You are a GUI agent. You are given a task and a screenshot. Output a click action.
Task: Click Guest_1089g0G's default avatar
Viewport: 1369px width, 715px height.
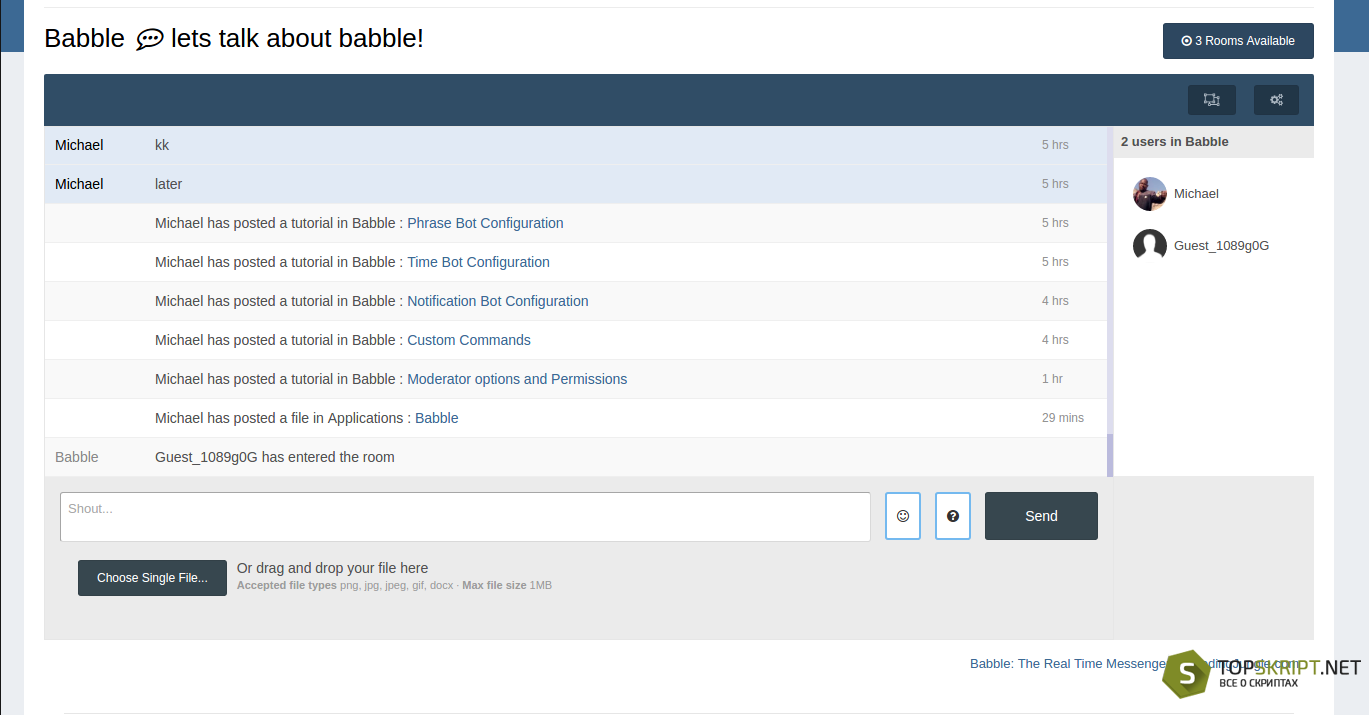(1150, 246)
